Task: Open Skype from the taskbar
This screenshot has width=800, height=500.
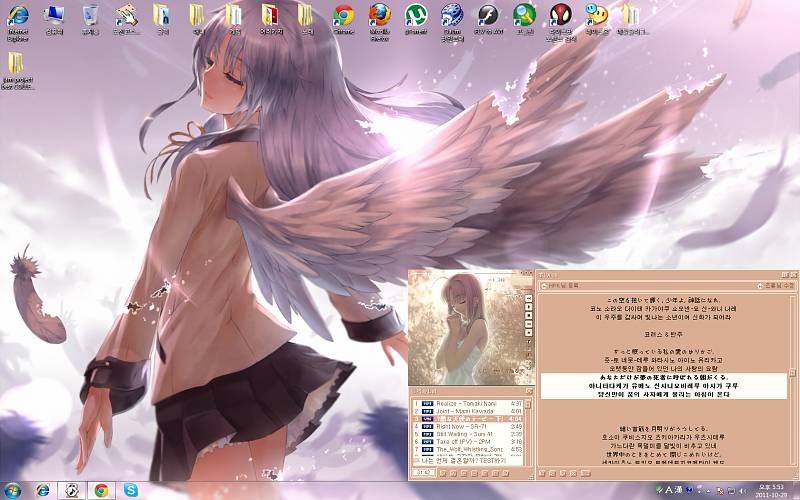Action: click(x=132, y=490)
